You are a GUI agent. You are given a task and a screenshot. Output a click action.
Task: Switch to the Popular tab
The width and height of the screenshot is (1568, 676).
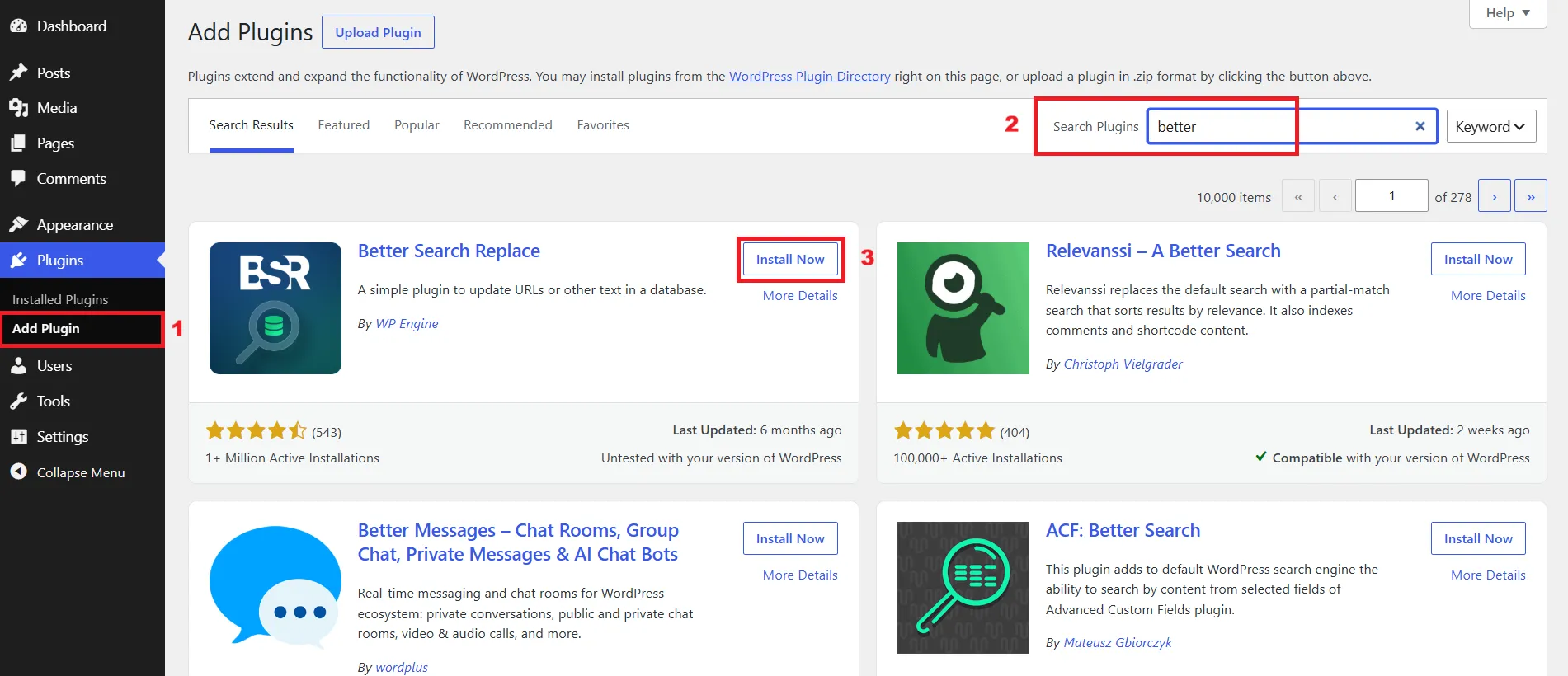point(417,125)
